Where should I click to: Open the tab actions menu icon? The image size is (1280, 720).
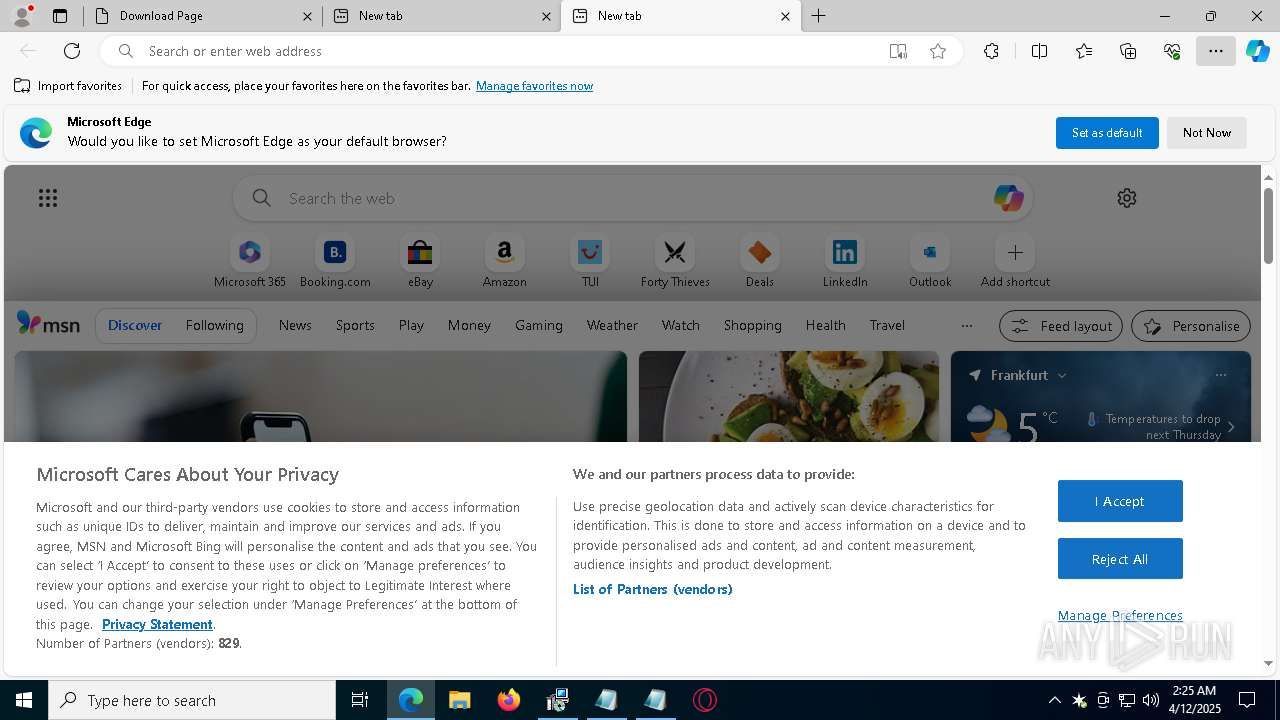60,16
